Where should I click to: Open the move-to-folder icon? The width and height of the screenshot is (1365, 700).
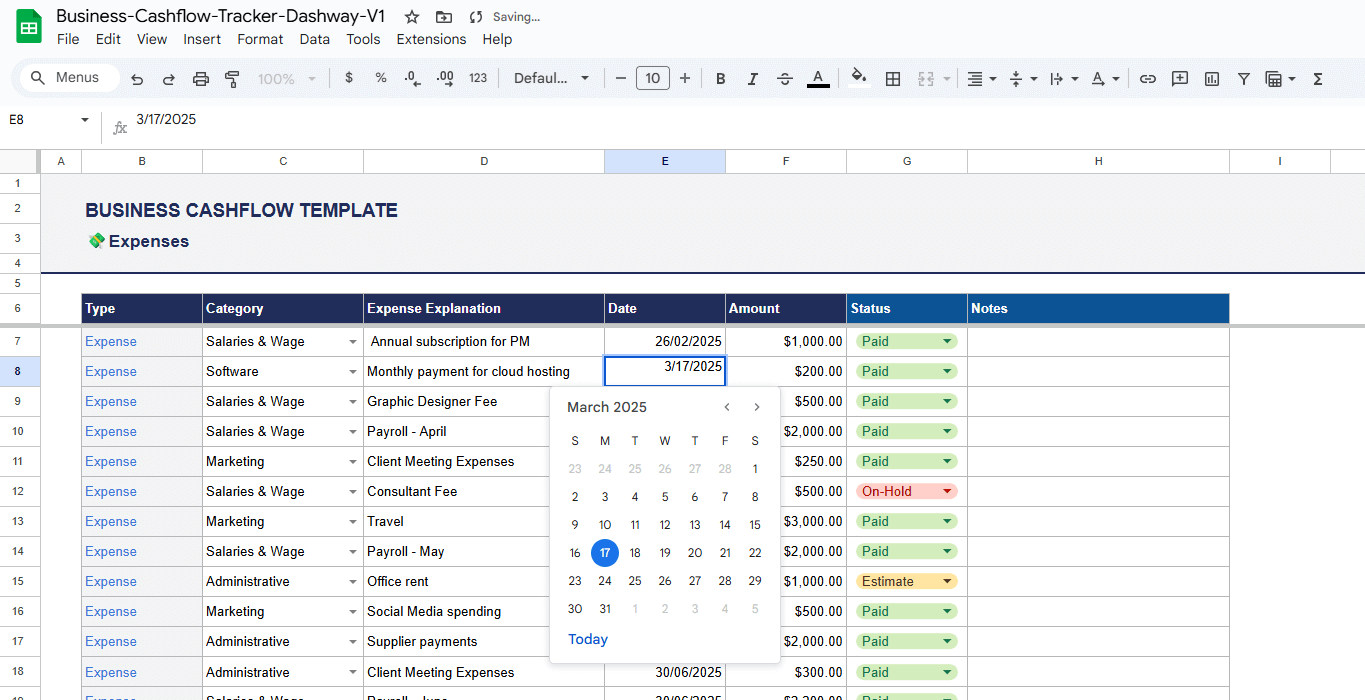click(444, 17)
